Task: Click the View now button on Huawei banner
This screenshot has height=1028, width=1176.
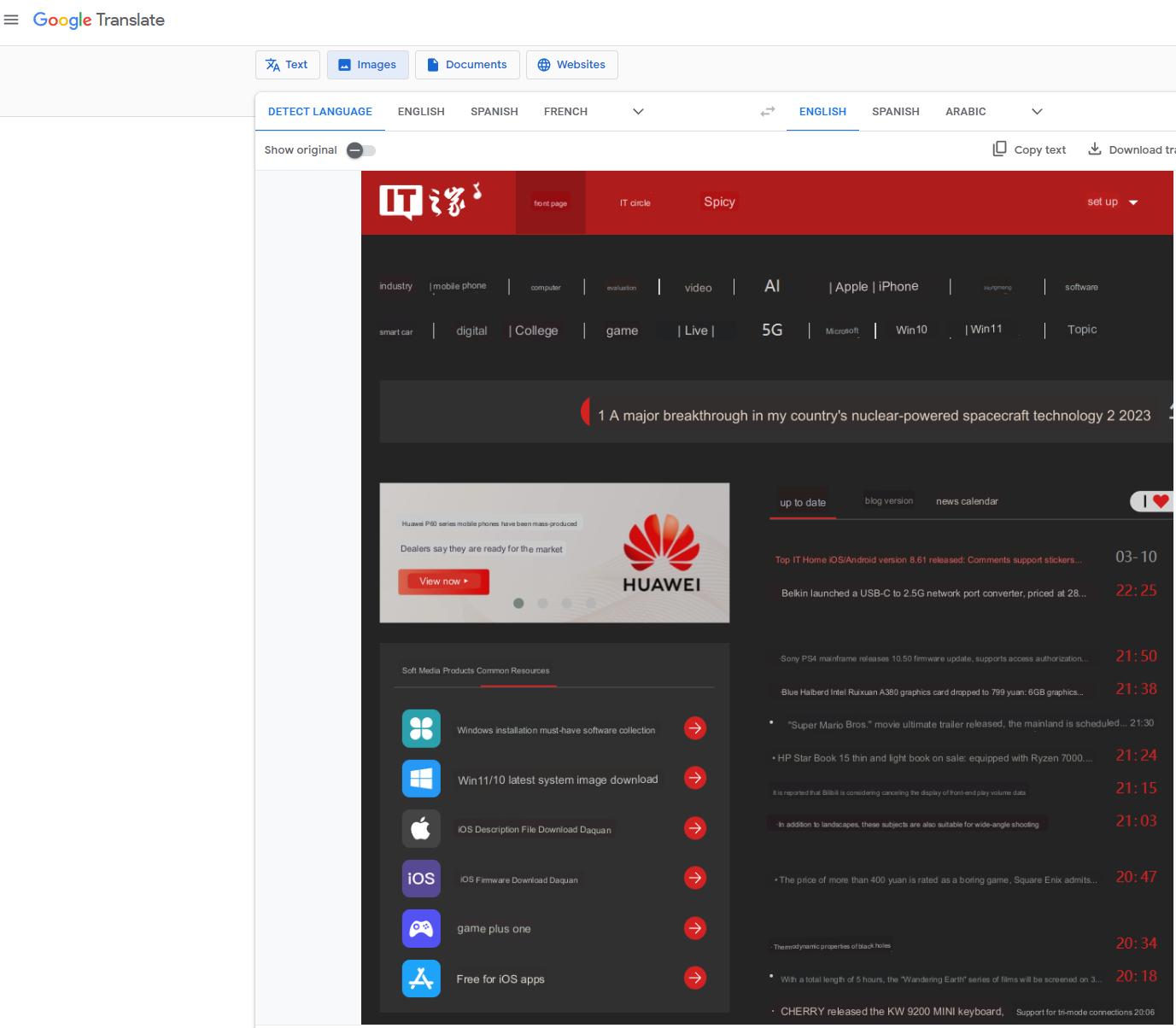Action: click(443, 581)
